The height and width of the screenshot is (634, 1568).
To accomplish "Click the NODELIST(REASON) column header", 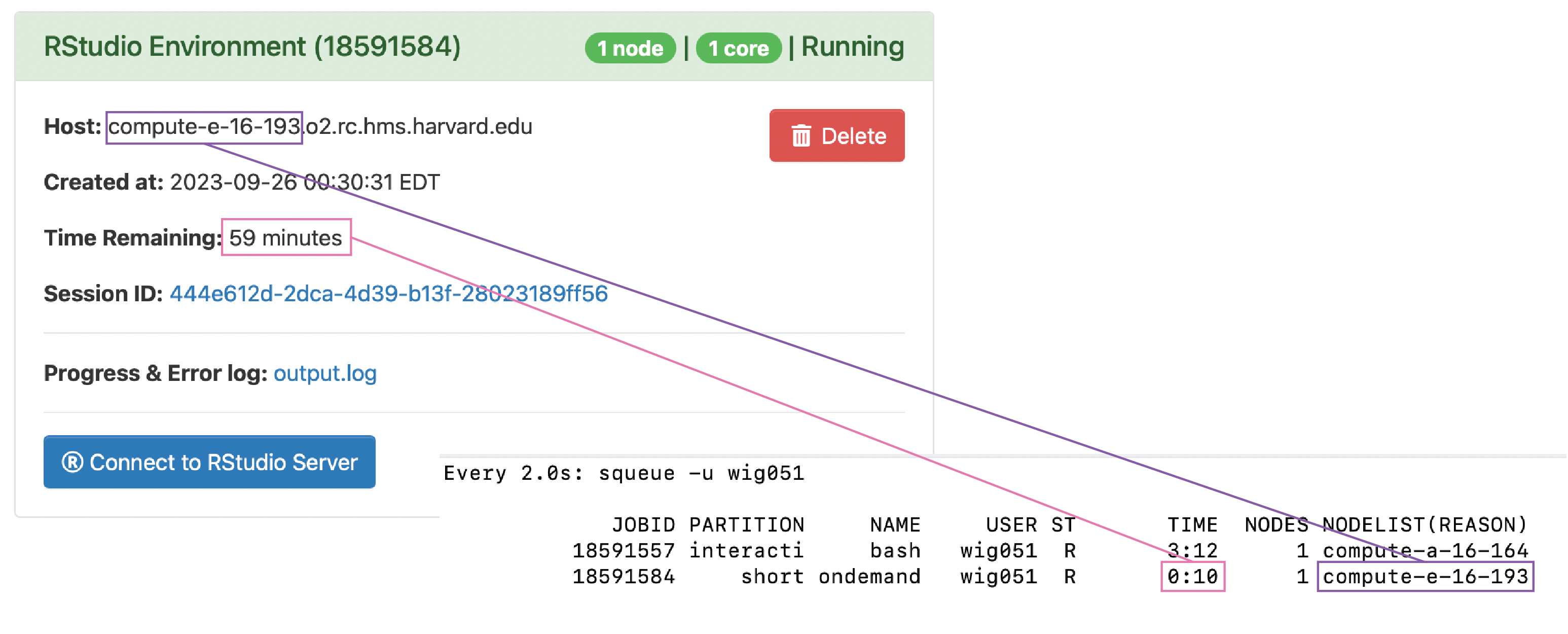I will click(1425, 524).
